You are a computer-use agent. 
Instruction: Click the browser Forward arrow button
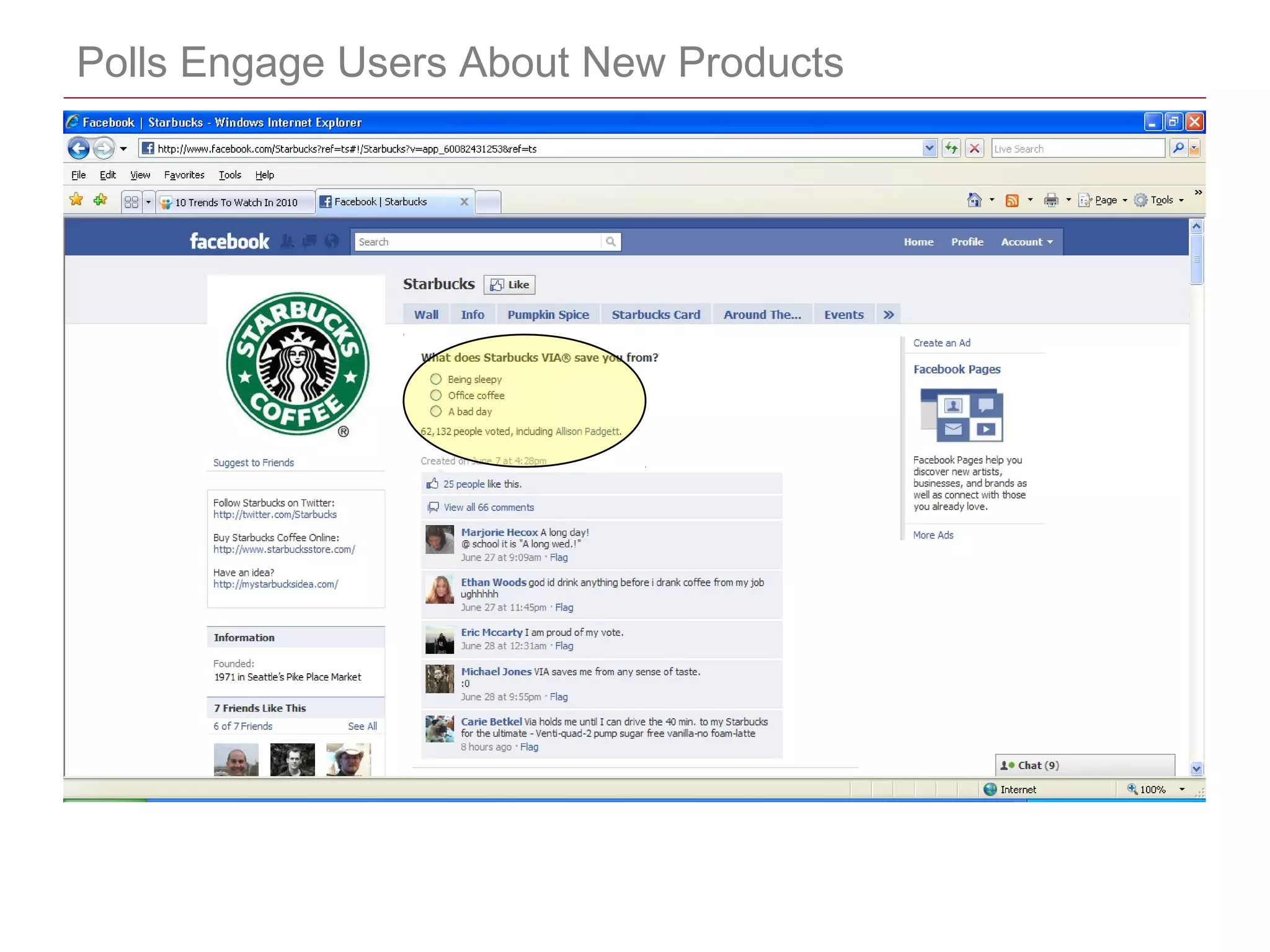click(x=104, y=149)
